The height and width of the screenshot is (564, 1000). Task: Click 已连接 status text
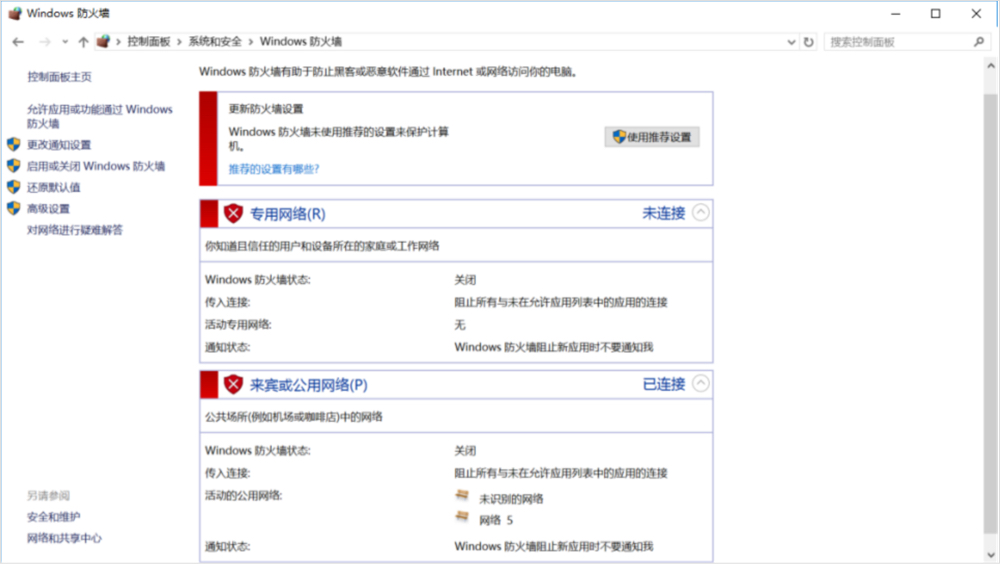pos(663,384)
